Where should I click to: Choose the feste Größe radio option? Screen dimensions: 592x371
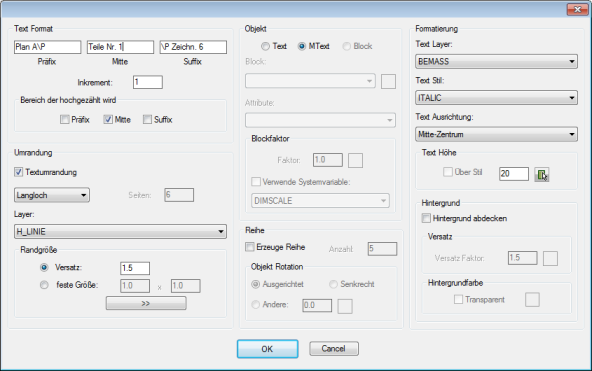pos(44,285)
